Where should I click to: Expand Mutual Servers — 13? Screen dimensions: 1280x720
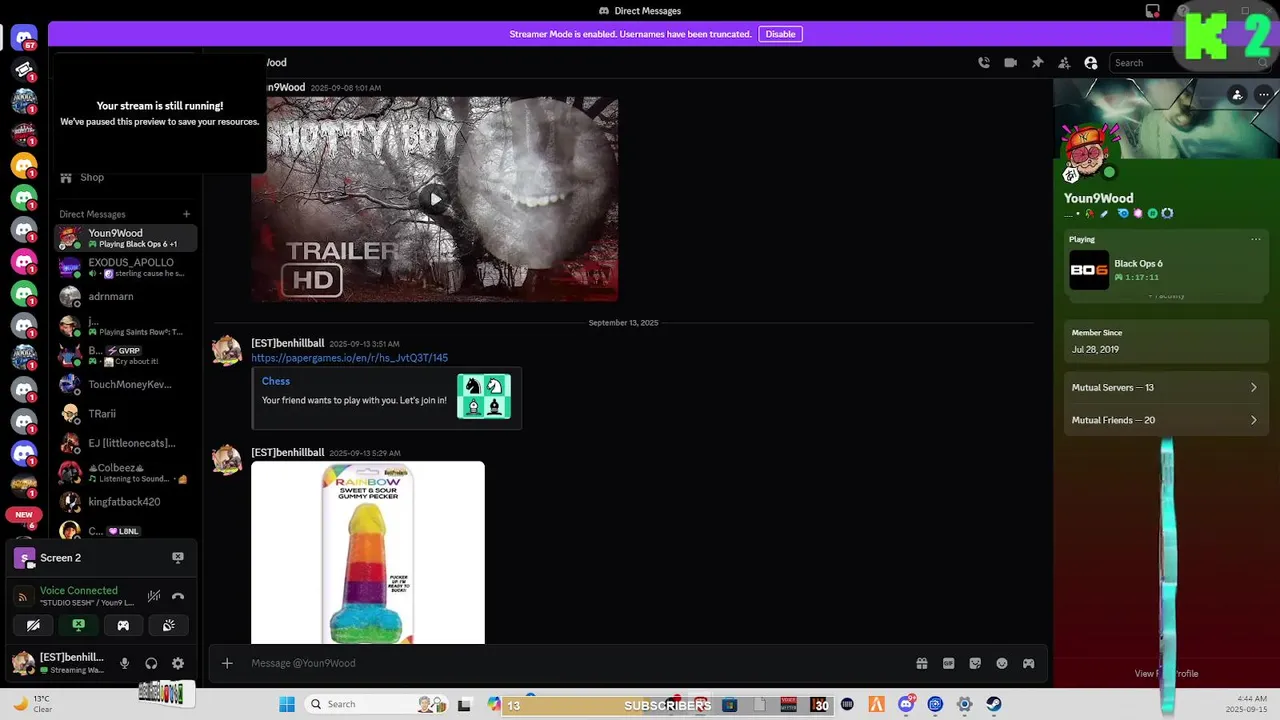1164,387
